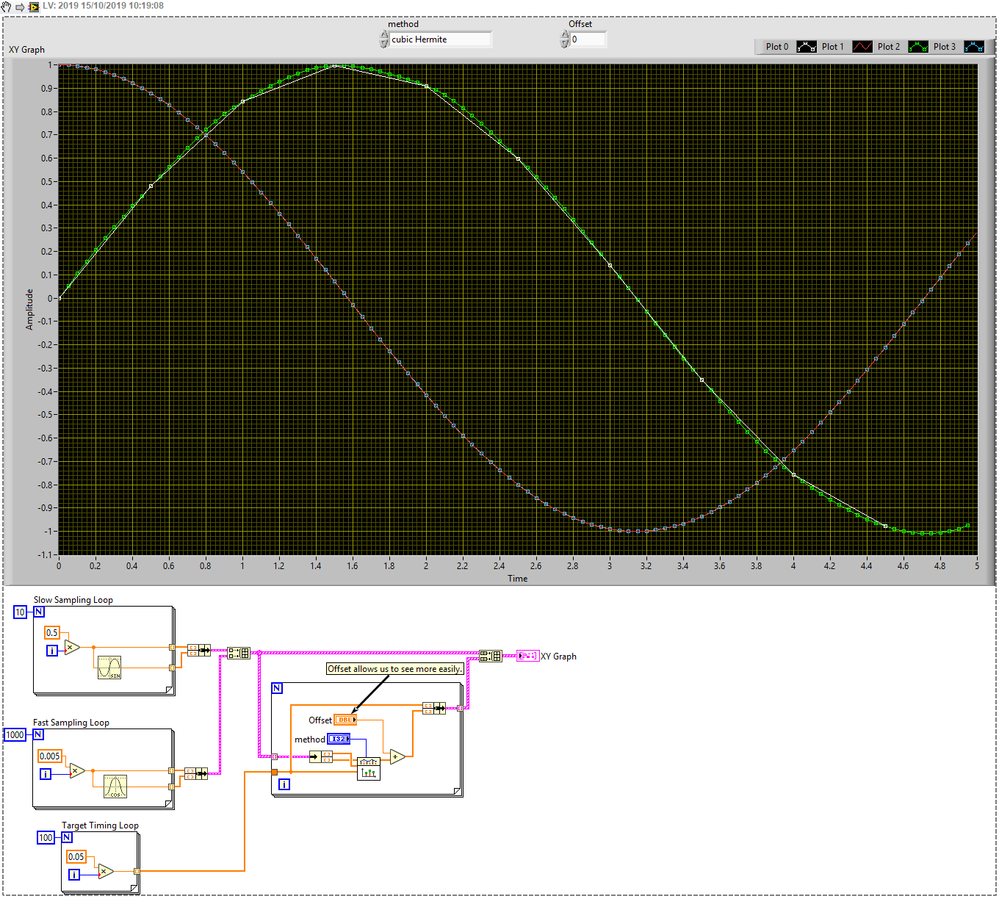Click the comment 'Offset allows us to see more easily.'

point(395,669)
